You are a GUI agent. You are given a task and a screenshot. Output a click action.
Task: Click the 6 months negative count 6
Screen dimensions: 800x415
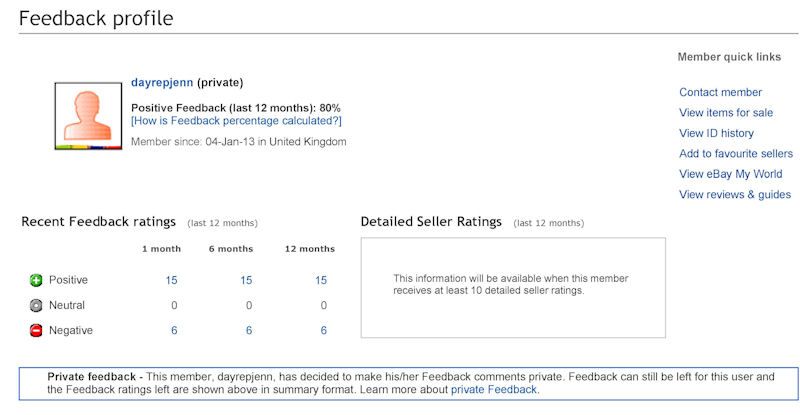point(249,331)
